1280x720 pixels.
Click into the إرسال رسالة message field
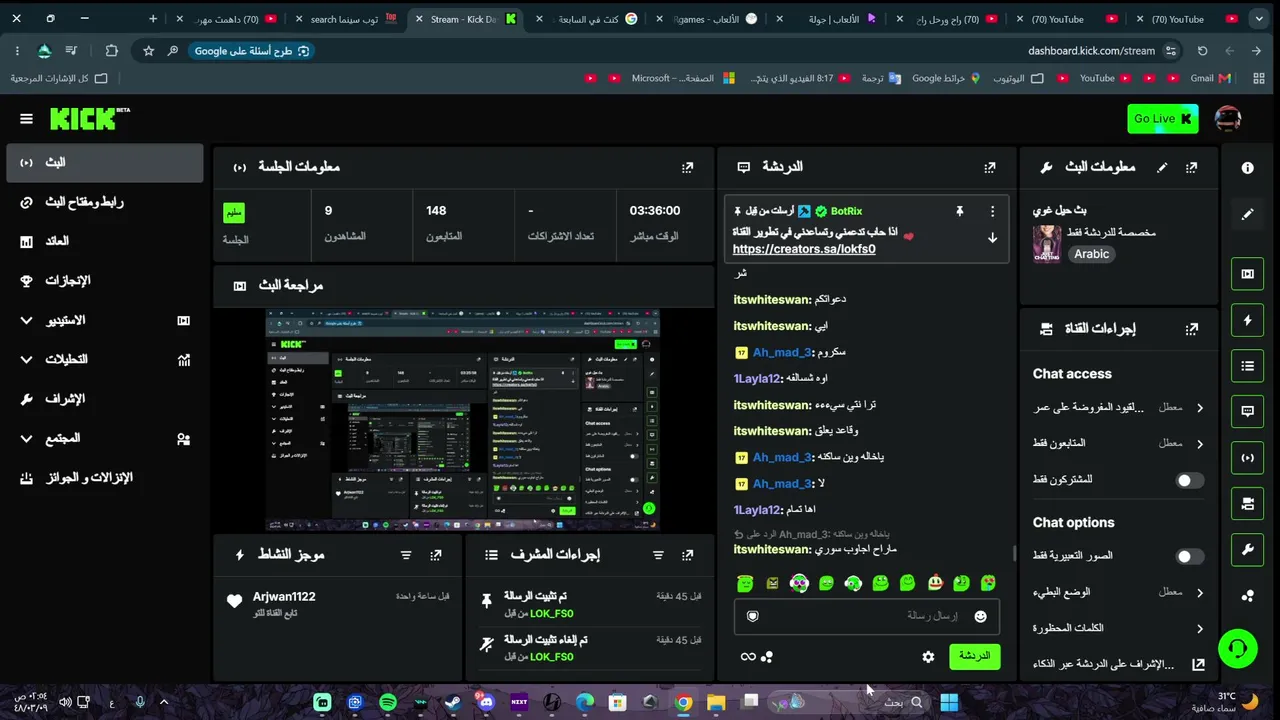(867, 616)
